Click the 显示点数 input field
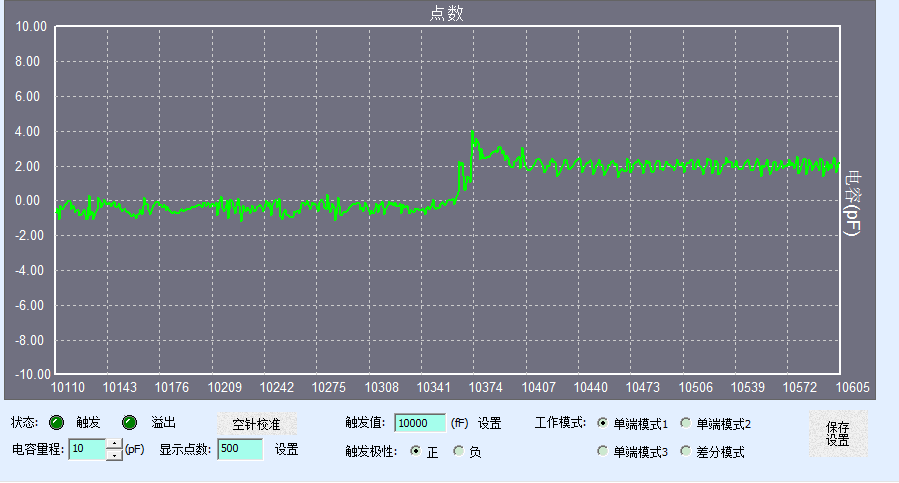The image size is (899, 483). (240, 450)
